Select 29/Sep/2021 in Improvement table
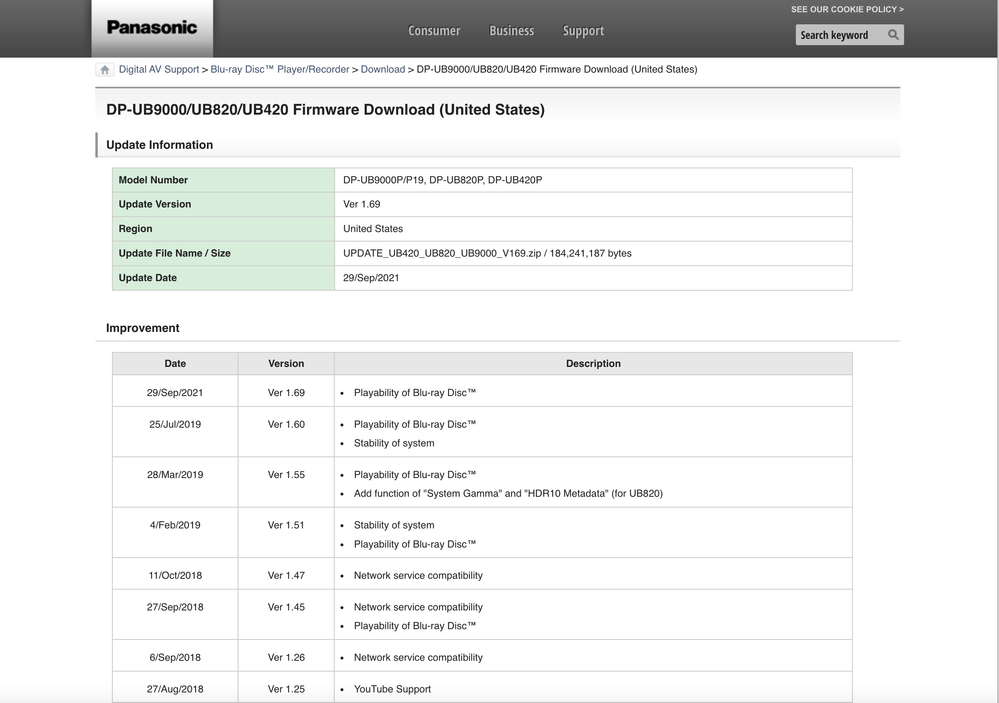The image size is (999, 703). 175,393
